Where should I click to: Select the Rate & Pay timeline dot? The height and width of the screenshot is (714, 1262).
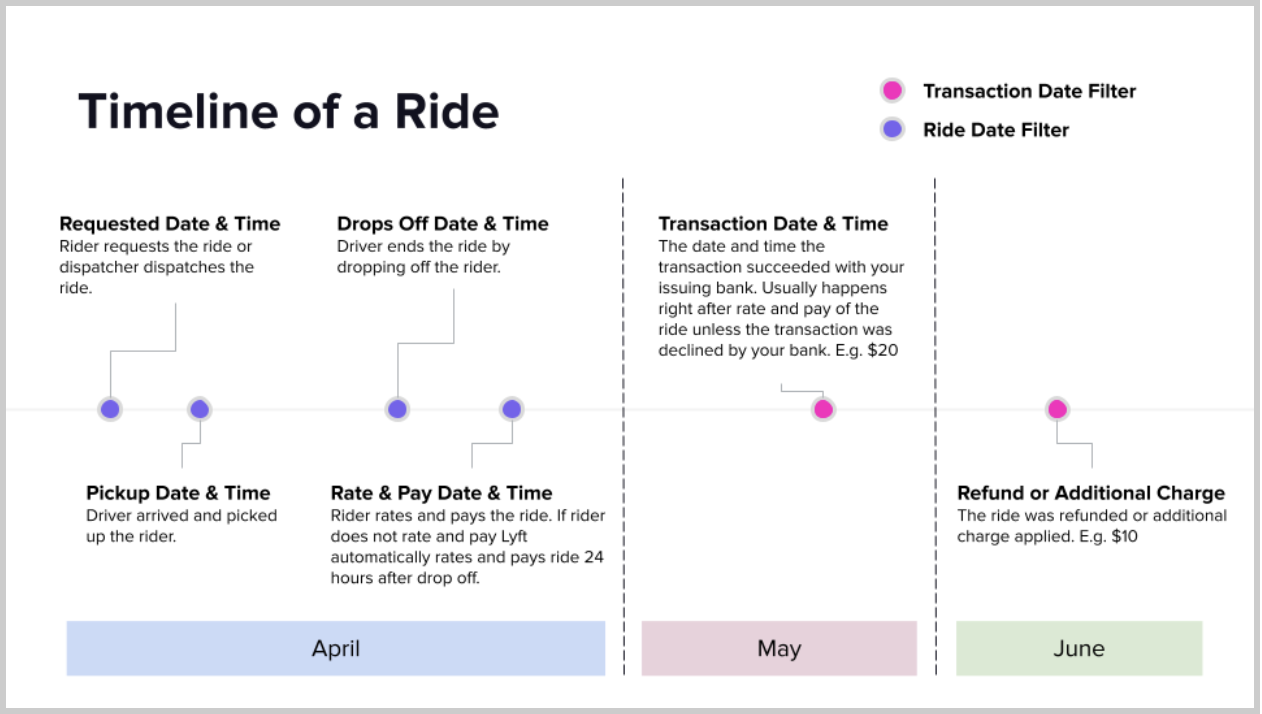(x=511, y=409)
